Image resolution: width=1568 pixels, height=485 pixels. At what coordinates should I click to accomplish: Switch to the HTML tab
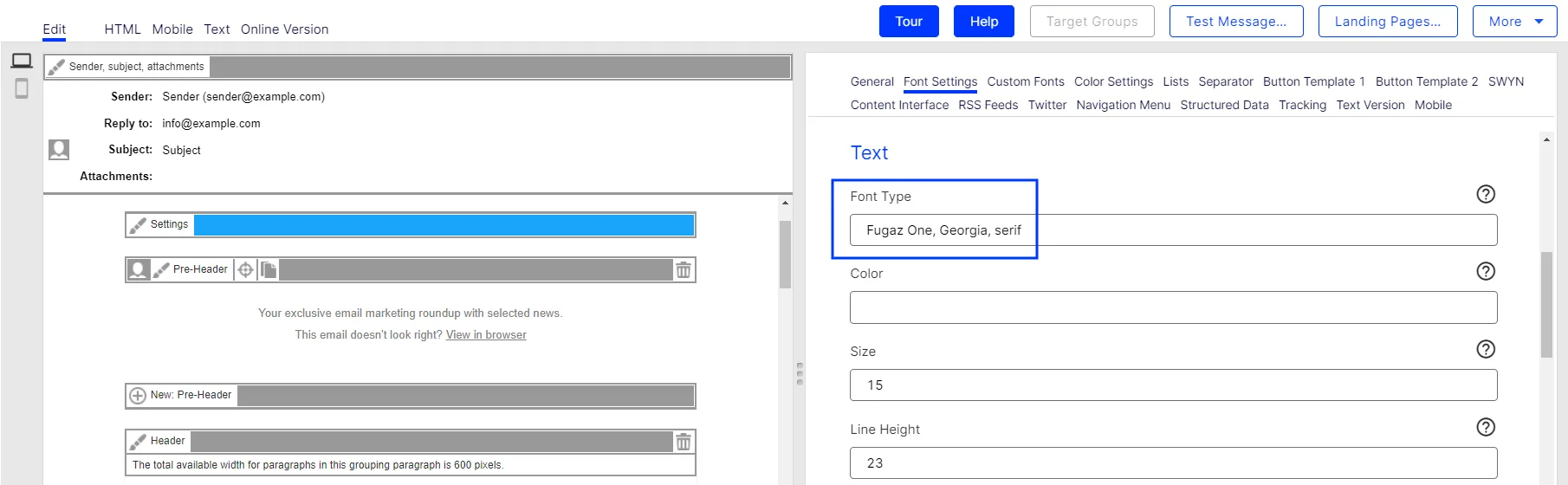pos(122,29)
